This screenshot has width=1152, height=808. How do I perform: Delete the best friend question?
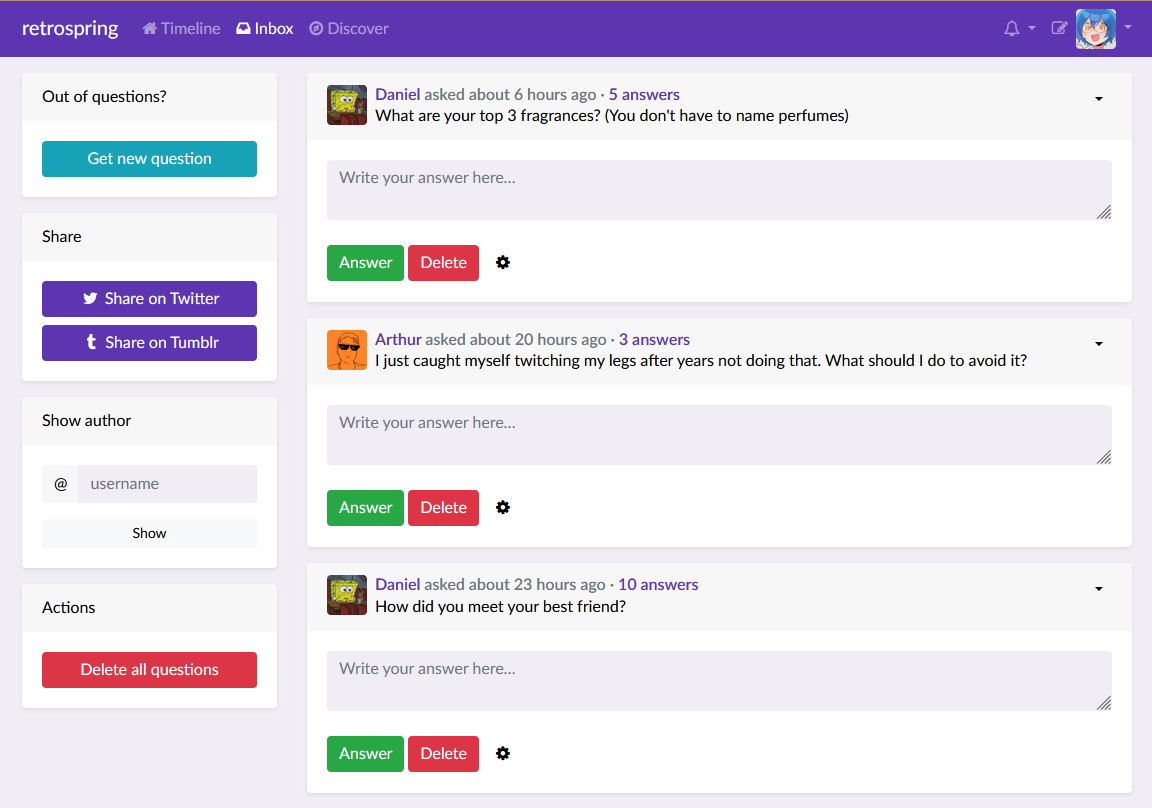[x=443, y=754]
